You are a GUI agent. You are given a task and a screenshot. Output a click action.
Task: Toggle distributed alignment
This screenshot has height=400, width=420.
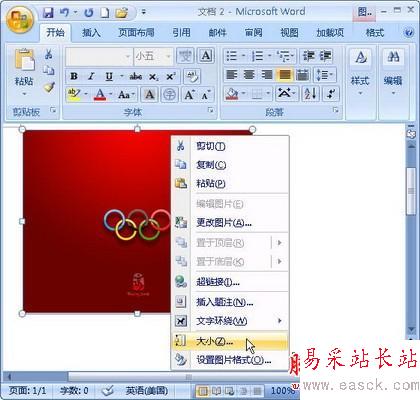pos(302,75)
